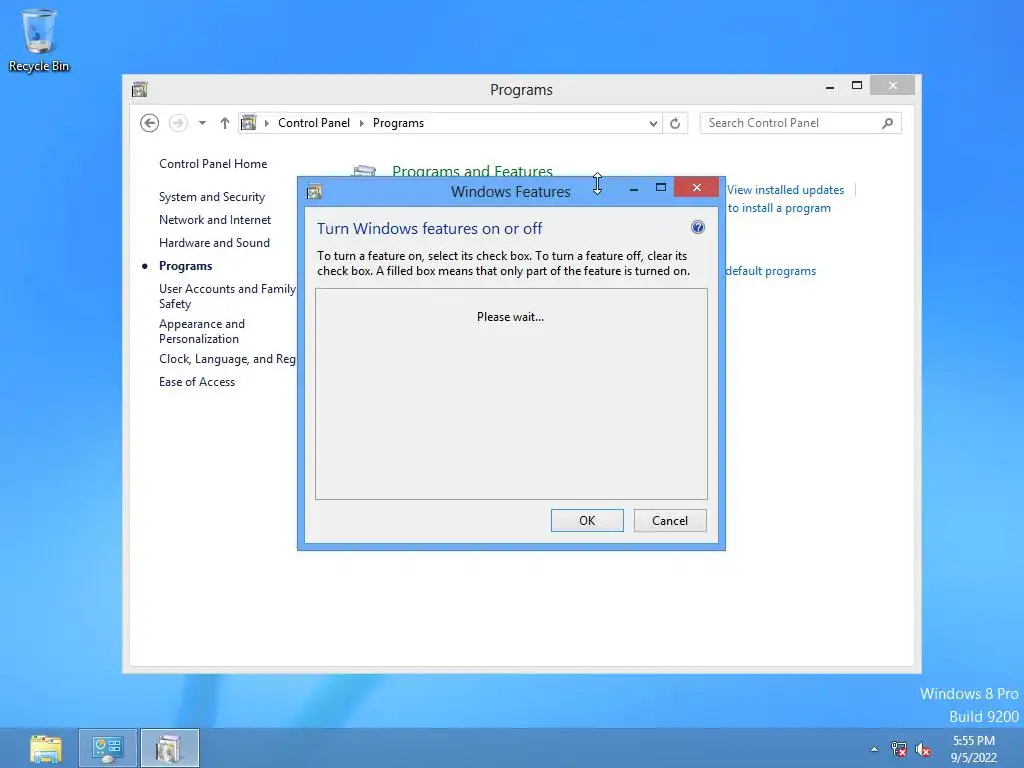Image resolution: width=1024 pixels, height=768 pixels.
Task: Click View installed updates link
Action: 786,190
